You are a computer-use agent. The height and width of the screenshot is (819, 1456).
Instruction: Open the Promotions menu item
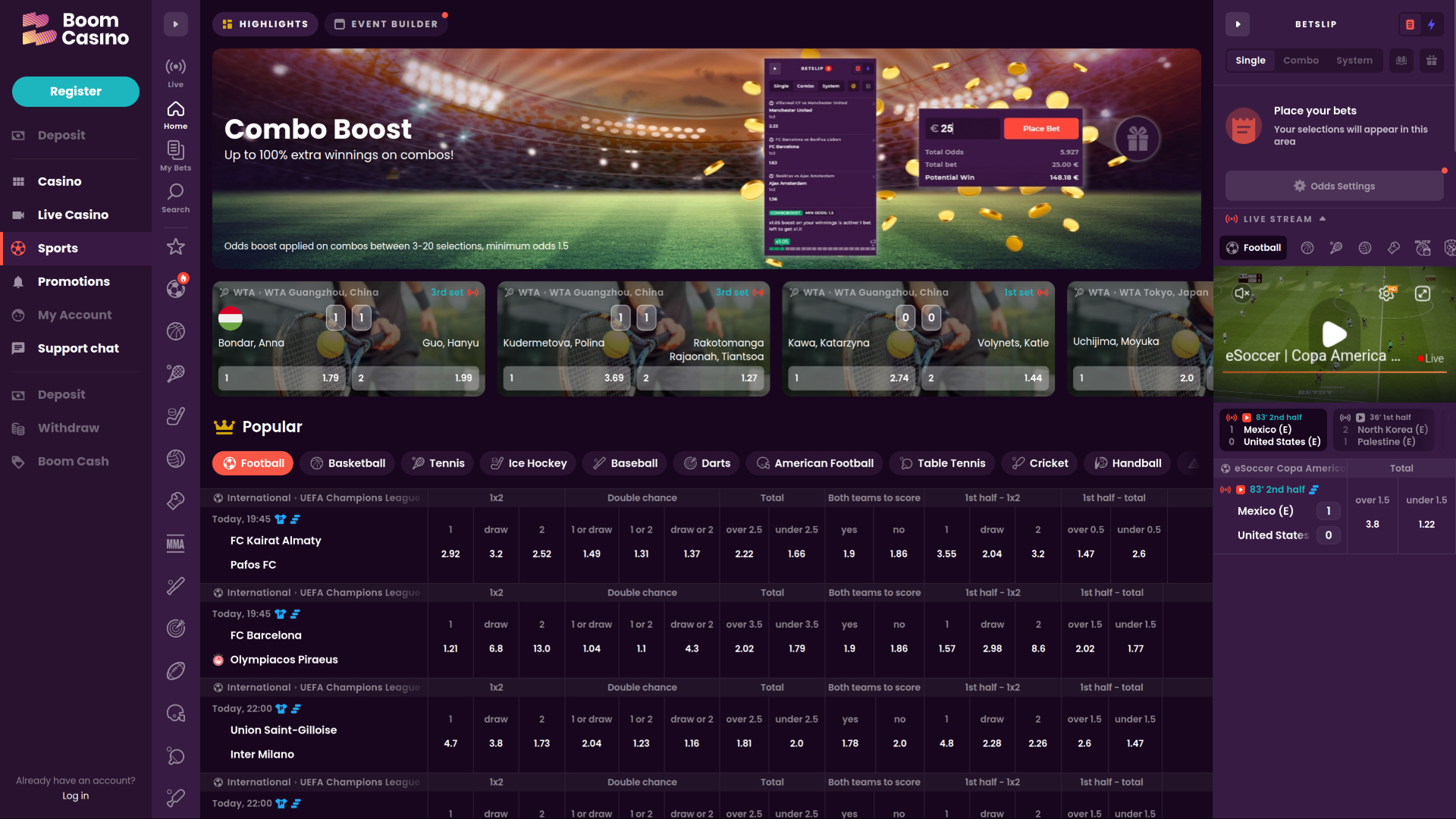75,281
